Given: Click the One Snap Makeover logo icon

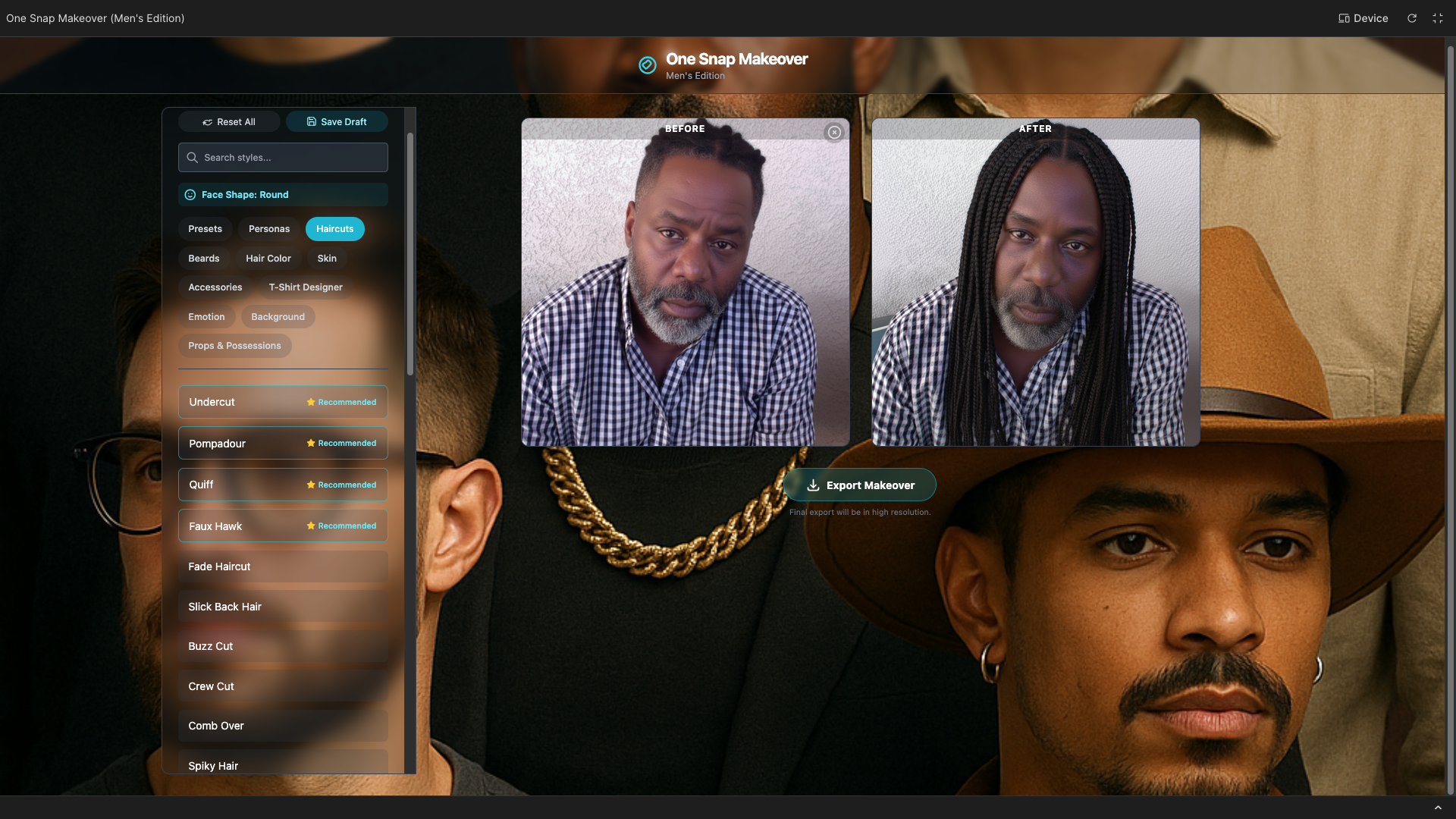Looking at the screenshot, I should tap(648, 65).
